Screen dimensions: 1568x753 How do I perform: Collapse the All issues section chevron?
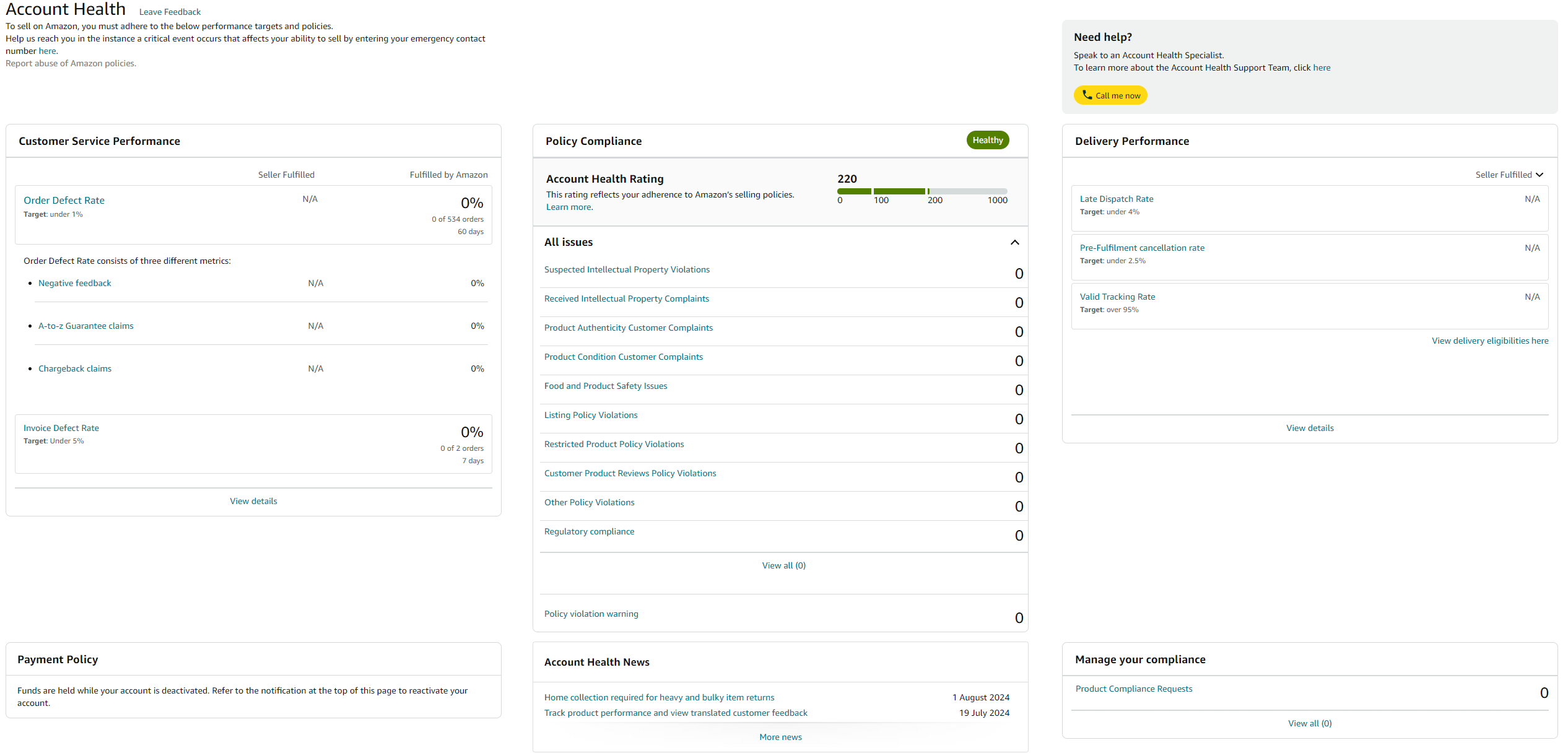pos(1014,242)
